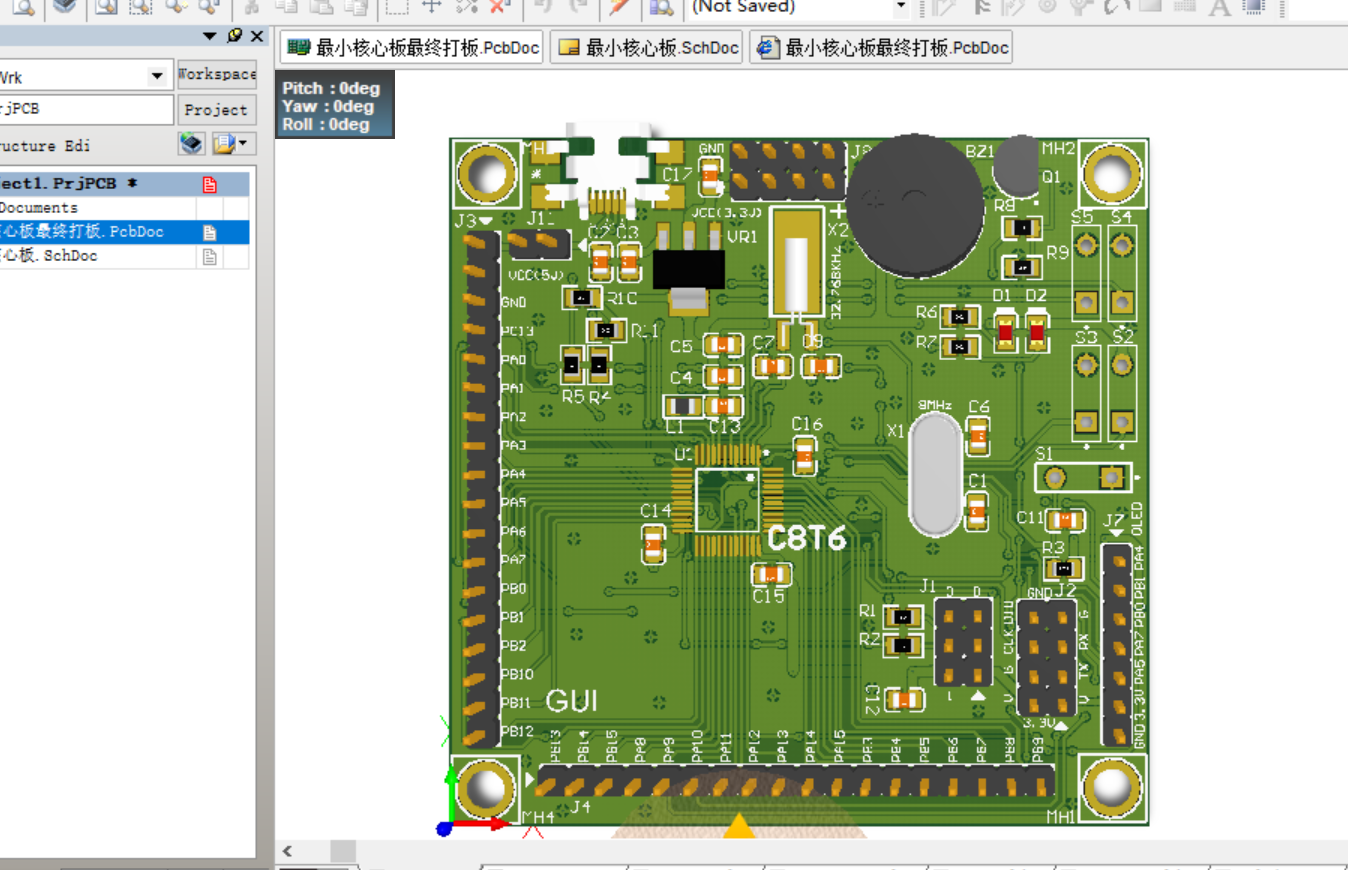Click the 3D layer stack toolbar icon
This screenshot has width=1348, height=870.
[x=64, y=7]
